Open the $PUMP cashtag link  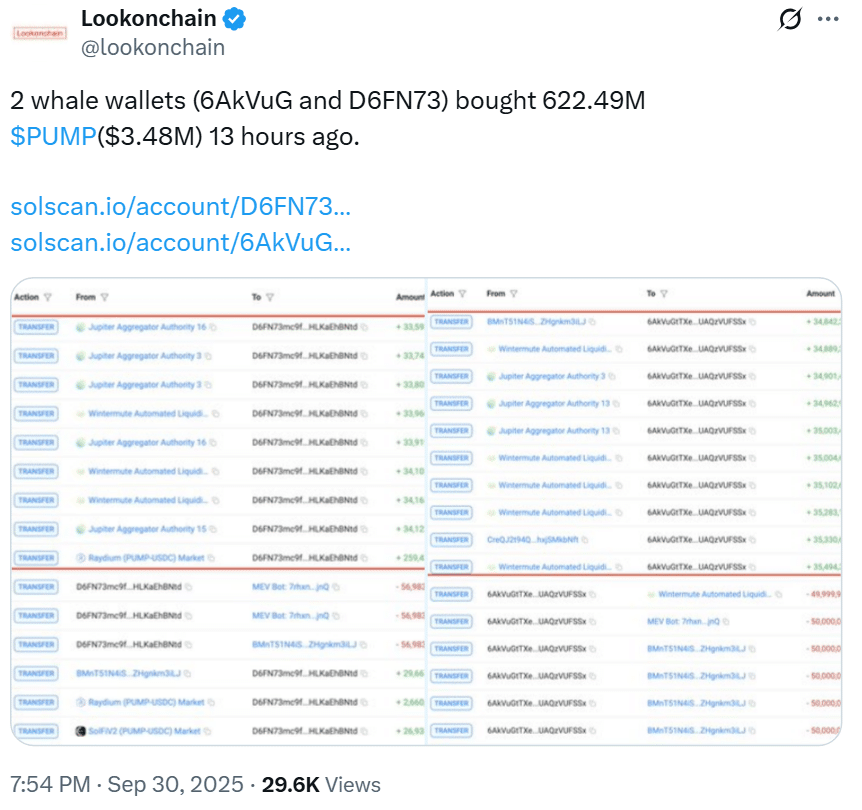tap(53, 137)
